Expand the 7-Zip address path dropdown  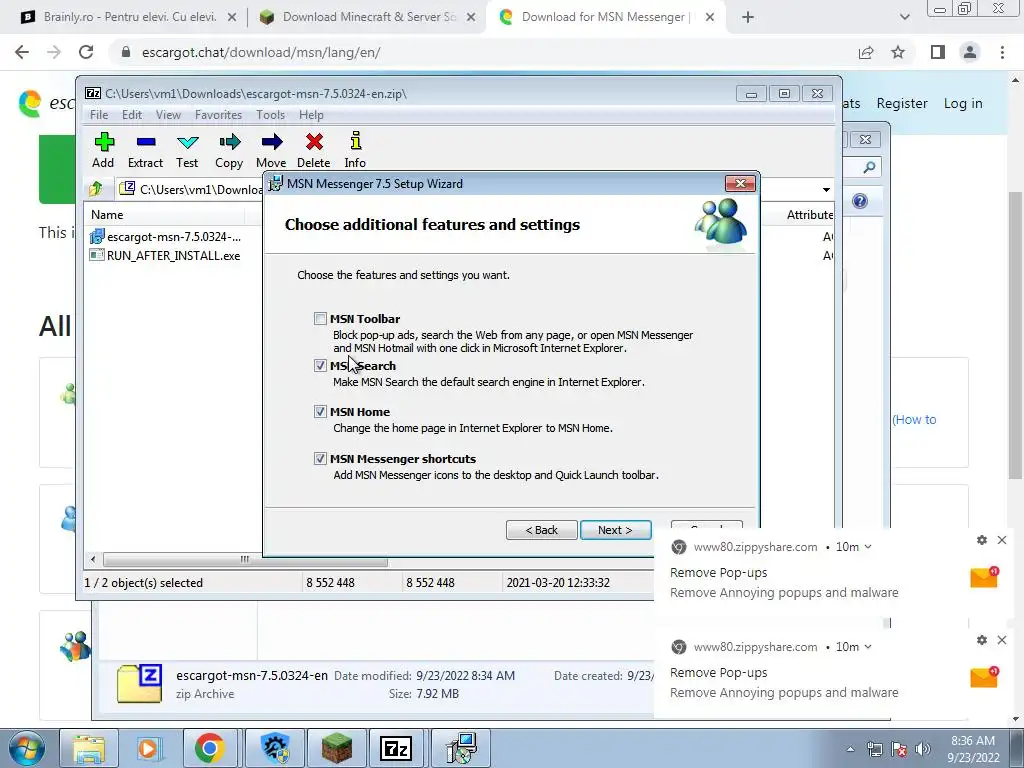tap(826, 189)
